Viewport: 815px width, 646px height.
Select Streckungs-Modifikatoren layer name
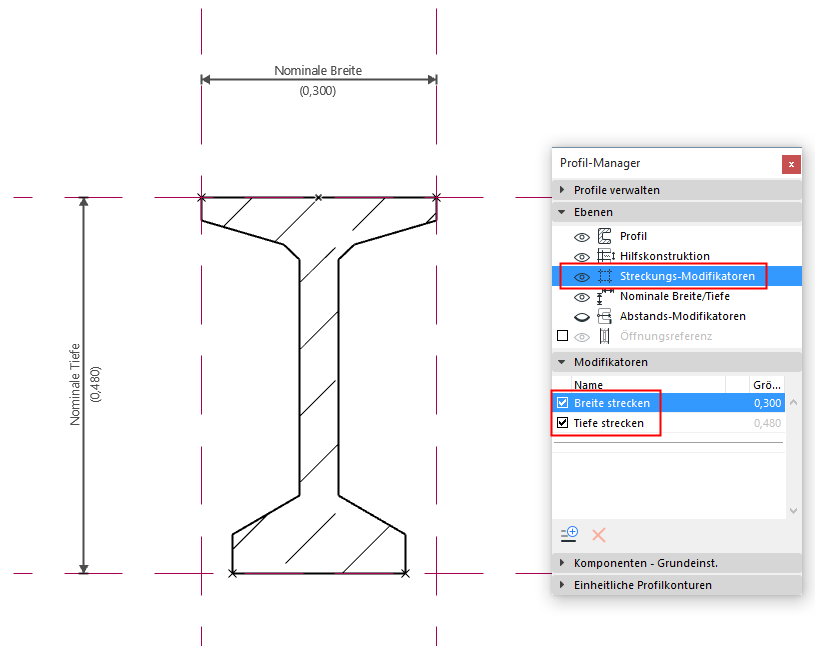point(687,276)
